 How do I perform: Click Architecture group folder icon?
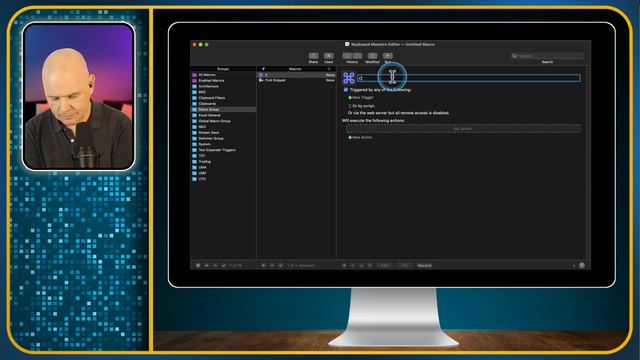(194, 87)
